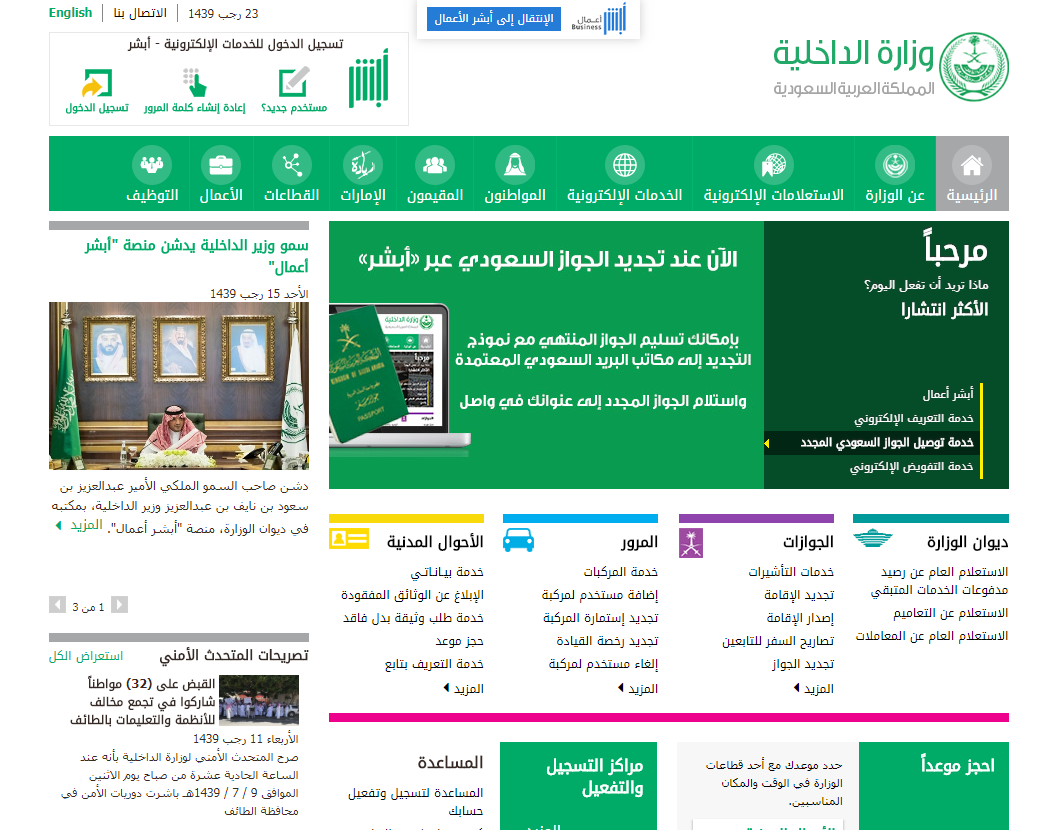Open the المقيمون menu item

point(435,174)
